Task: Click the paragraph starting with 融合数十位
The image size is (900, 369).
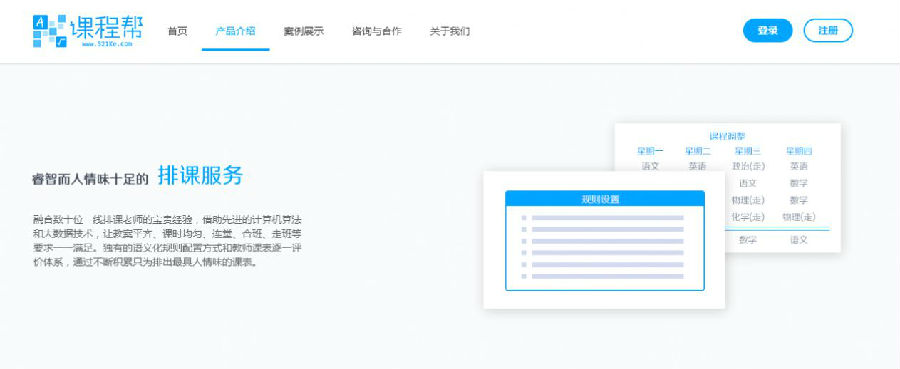Action: 167,241
